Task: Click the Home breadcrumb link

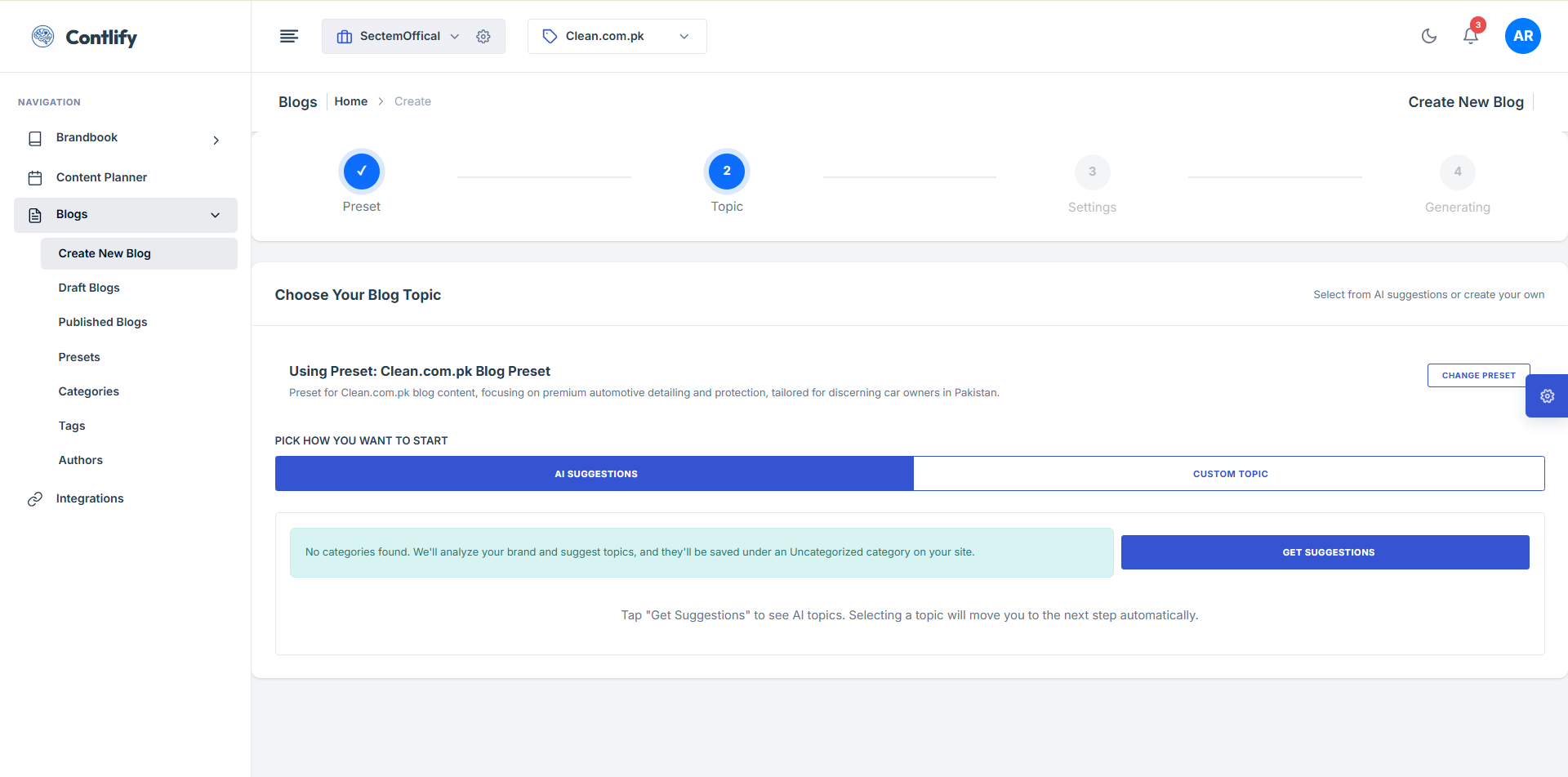Action: 350,101
